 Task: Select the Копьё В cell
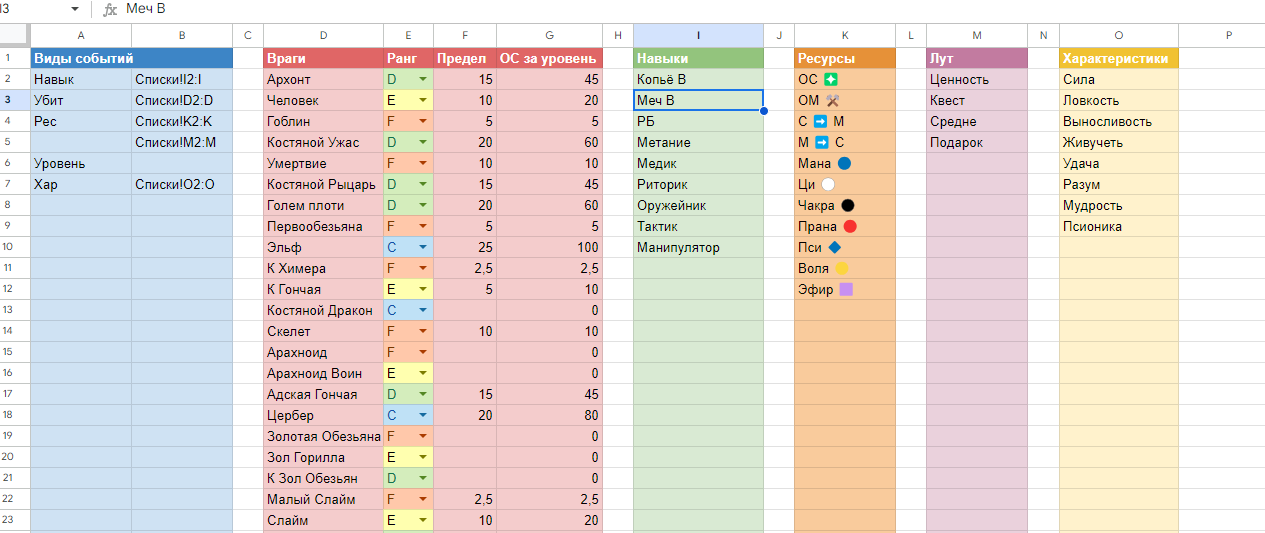point(698,79)
